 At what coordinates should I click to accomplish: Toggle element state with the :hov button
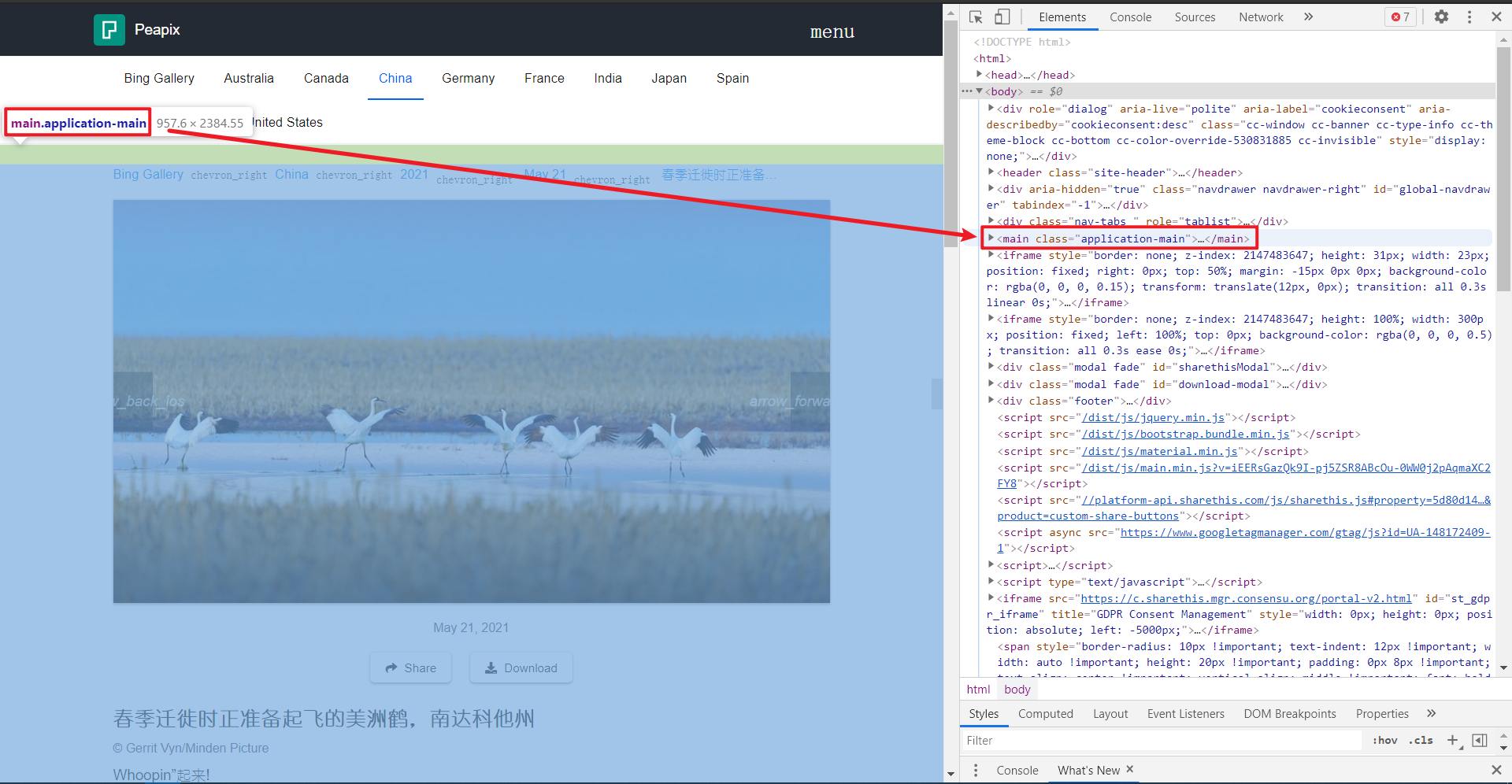[x=1384, y=740]
